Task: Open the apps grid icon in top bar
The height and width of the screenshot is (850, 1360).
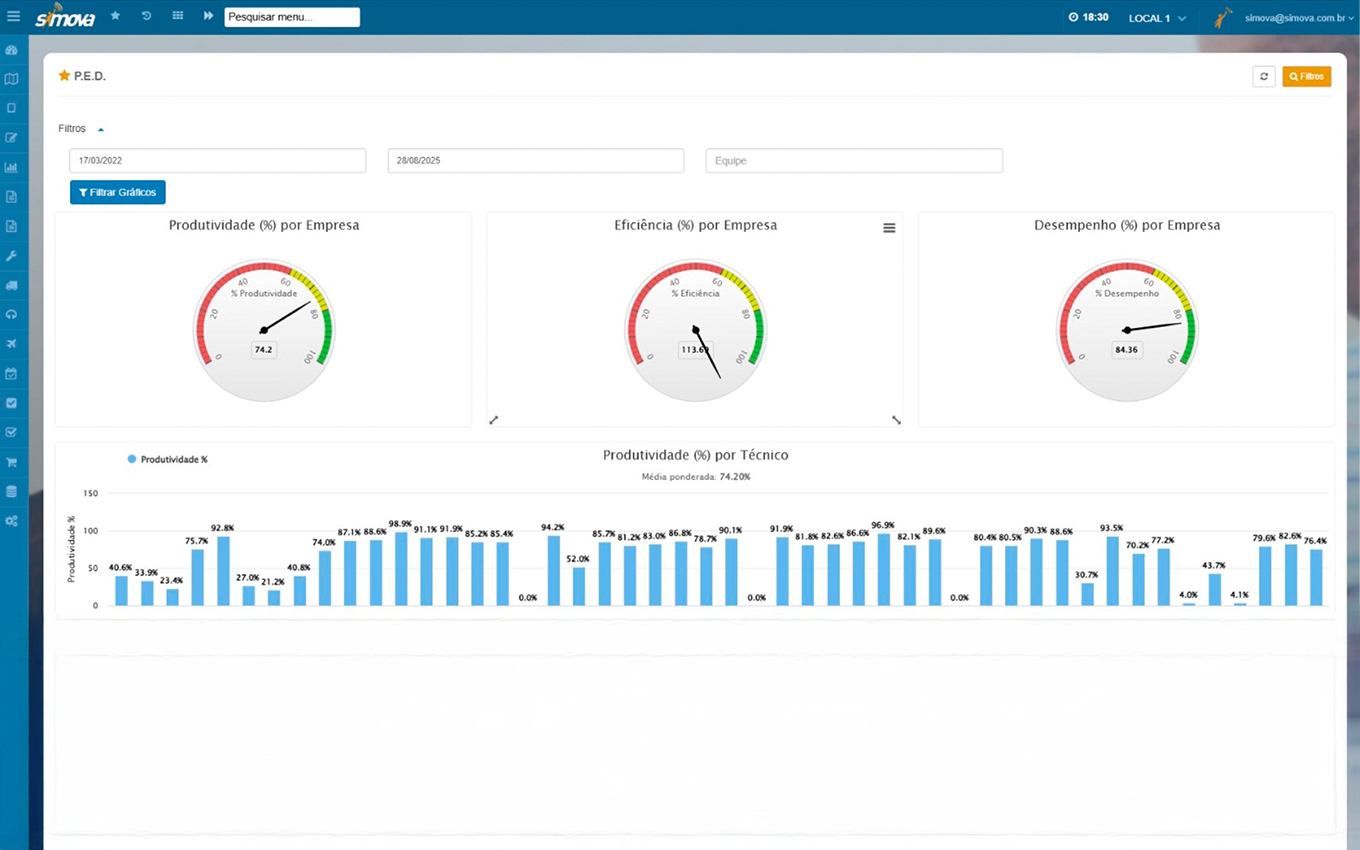Action: tap(178, 17)
